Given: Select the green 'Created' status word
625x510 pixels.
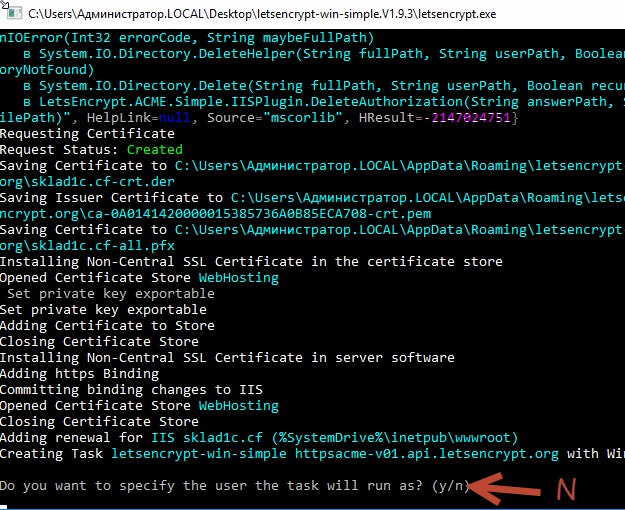Looking at the screenshot, I should click(155, 150).
